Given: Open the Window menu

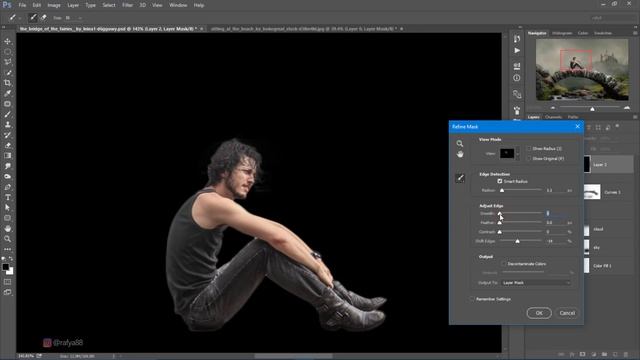Looking at the screenshot, I should tap(178, 5).
